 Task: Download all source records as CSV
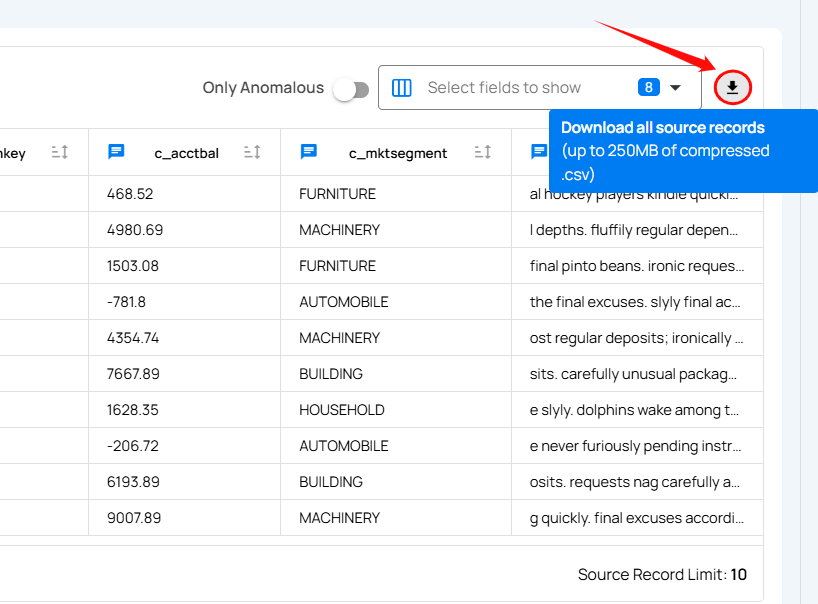[x=732, y=87]
